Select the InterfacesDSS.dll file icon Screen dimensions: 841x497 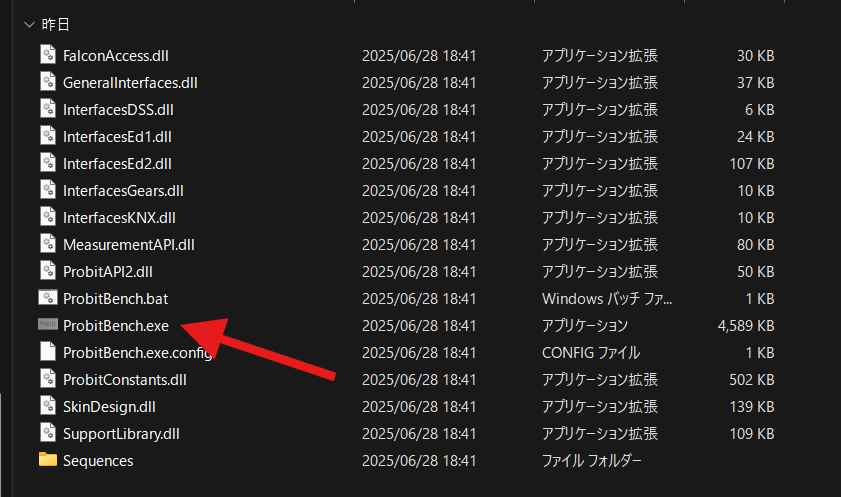pos(48,109)
